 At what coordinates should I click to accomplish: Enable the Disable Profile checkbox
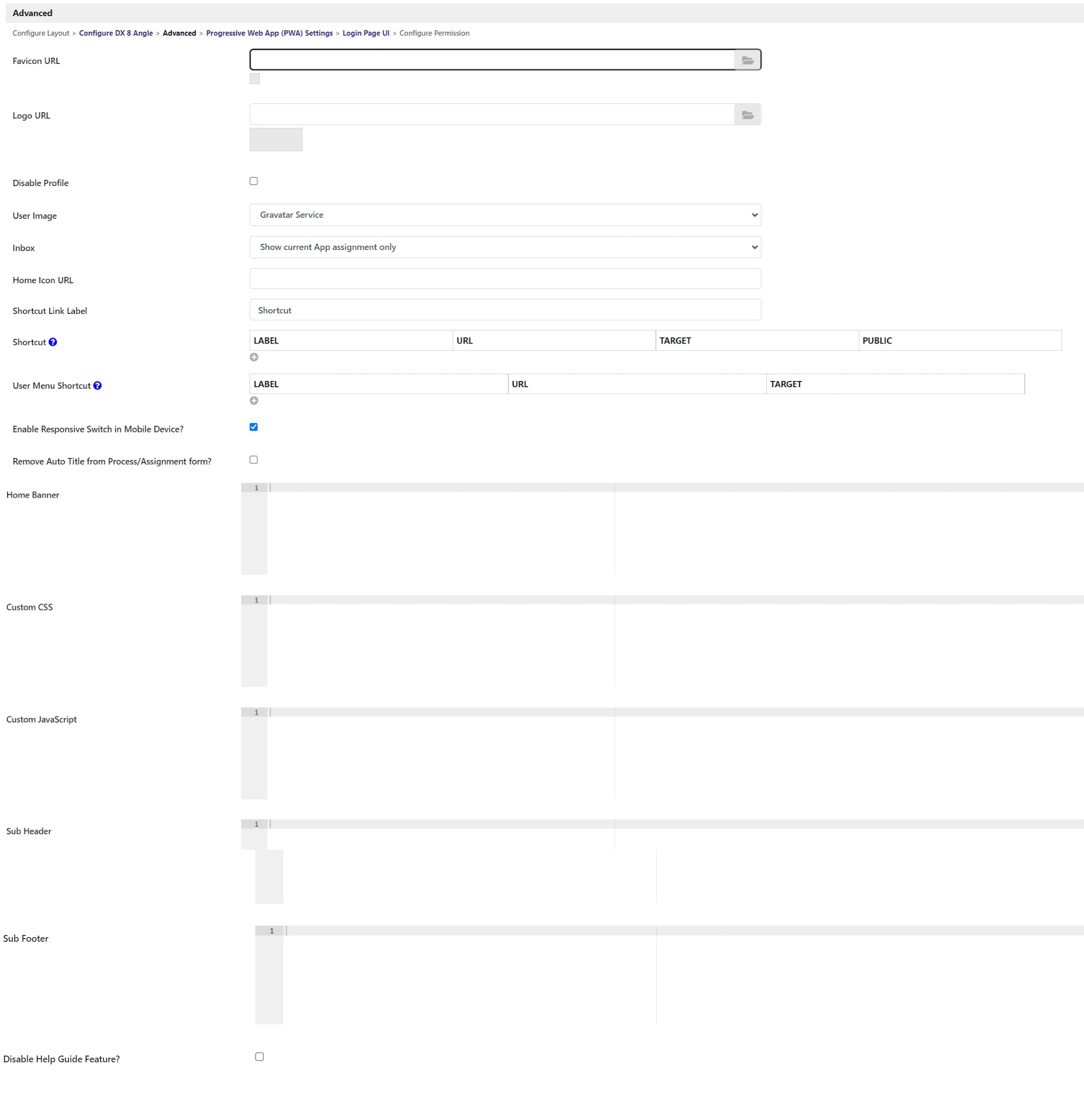click(254, 181)
